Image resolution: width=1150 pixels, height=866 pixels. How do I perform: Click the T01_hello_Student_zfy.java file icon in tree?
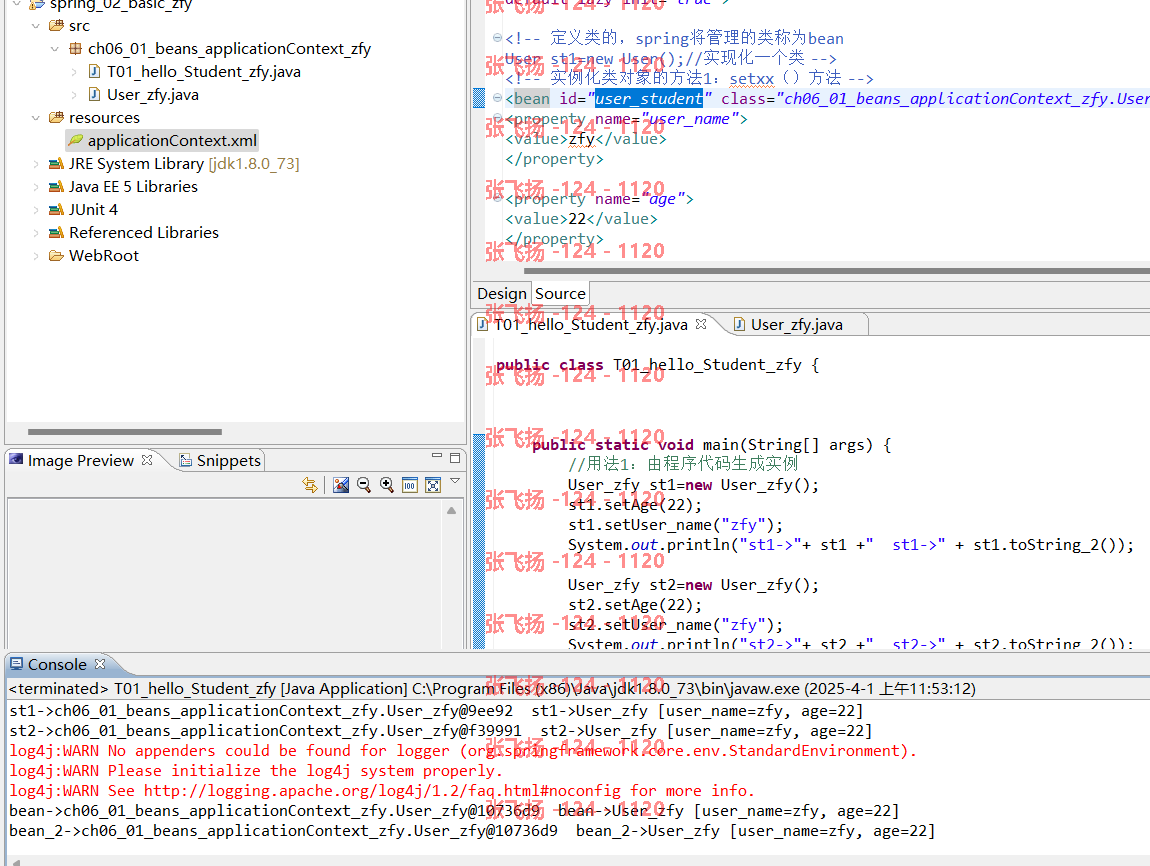pyautogui.click(x=94, y=71)
